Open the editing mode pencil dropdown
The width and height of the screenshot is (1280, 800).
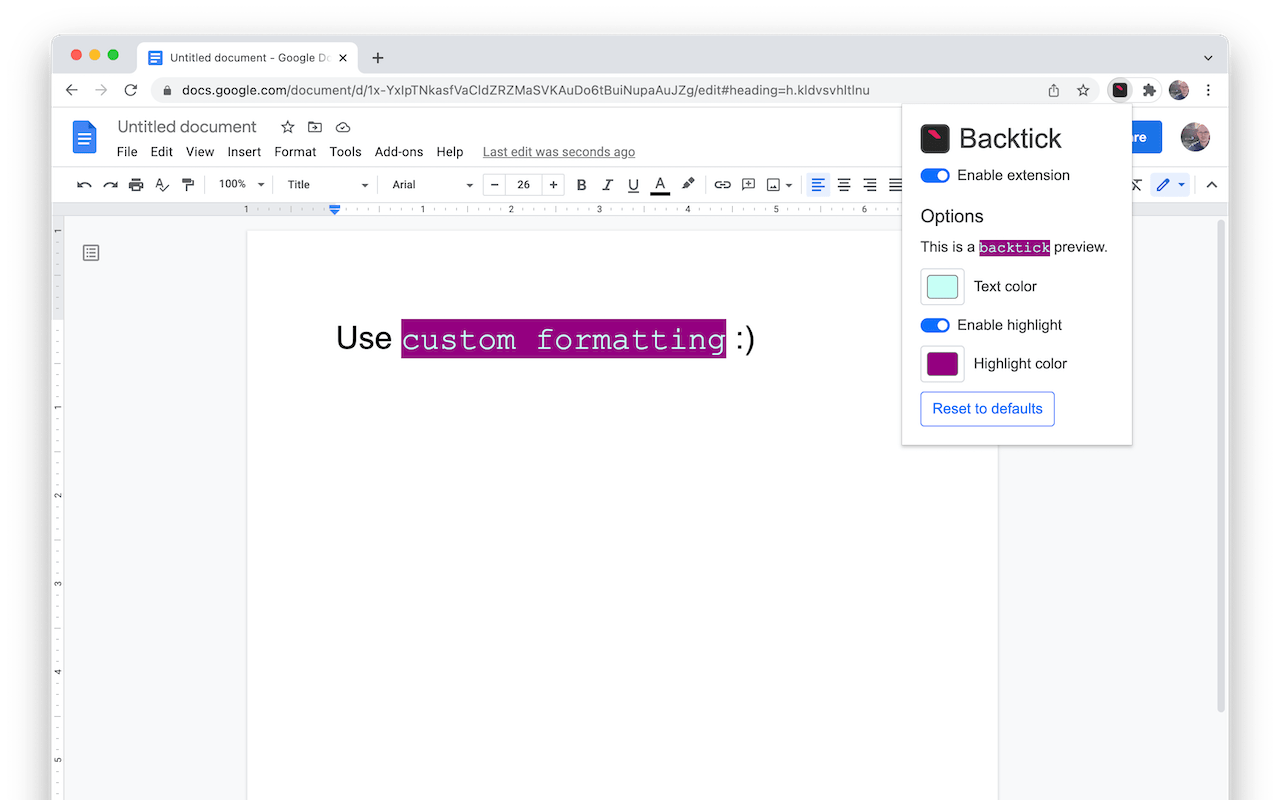coord(1170,185)
